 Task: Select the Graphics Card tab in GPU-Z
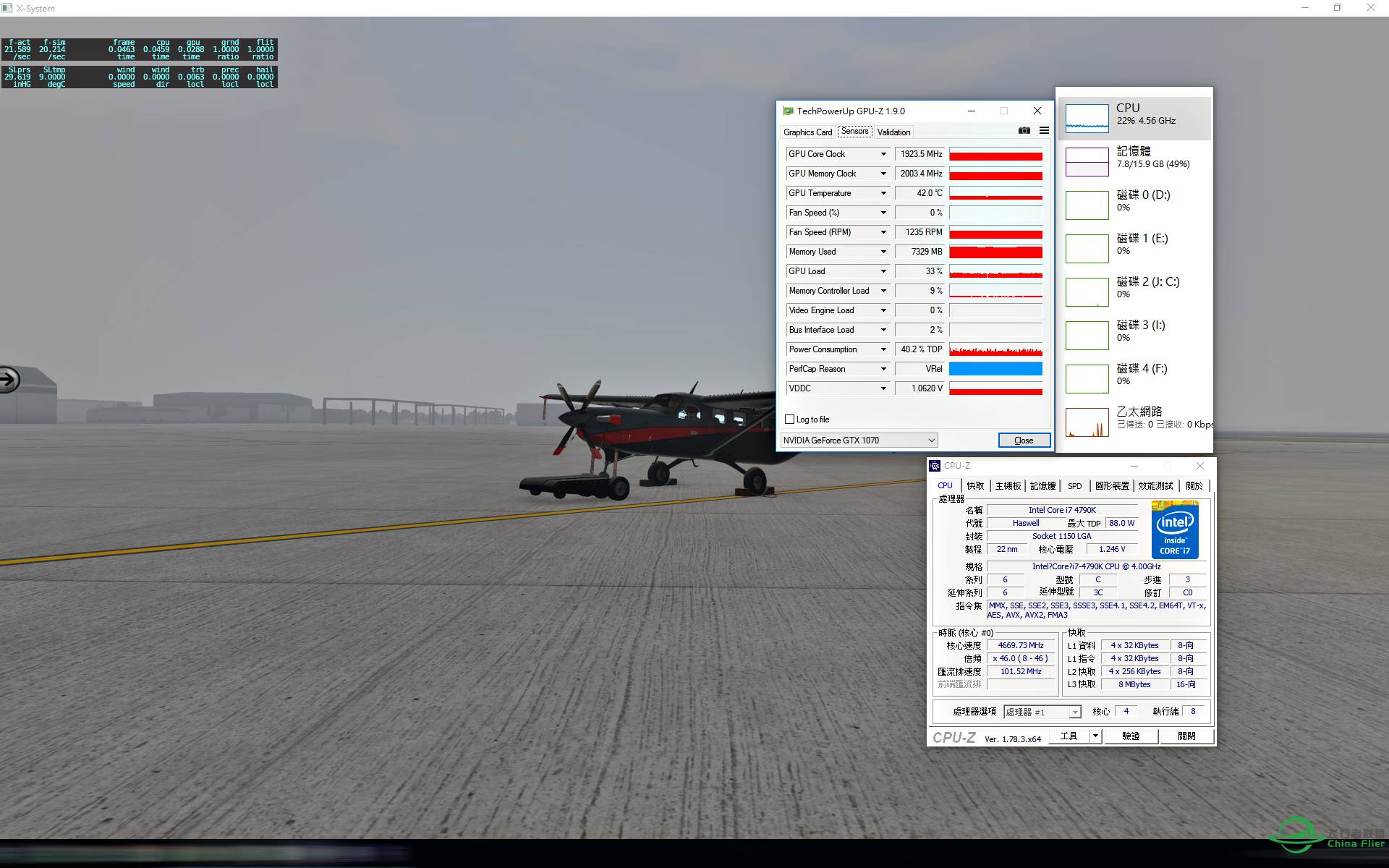pyautogui.click(x=807, y=132)
